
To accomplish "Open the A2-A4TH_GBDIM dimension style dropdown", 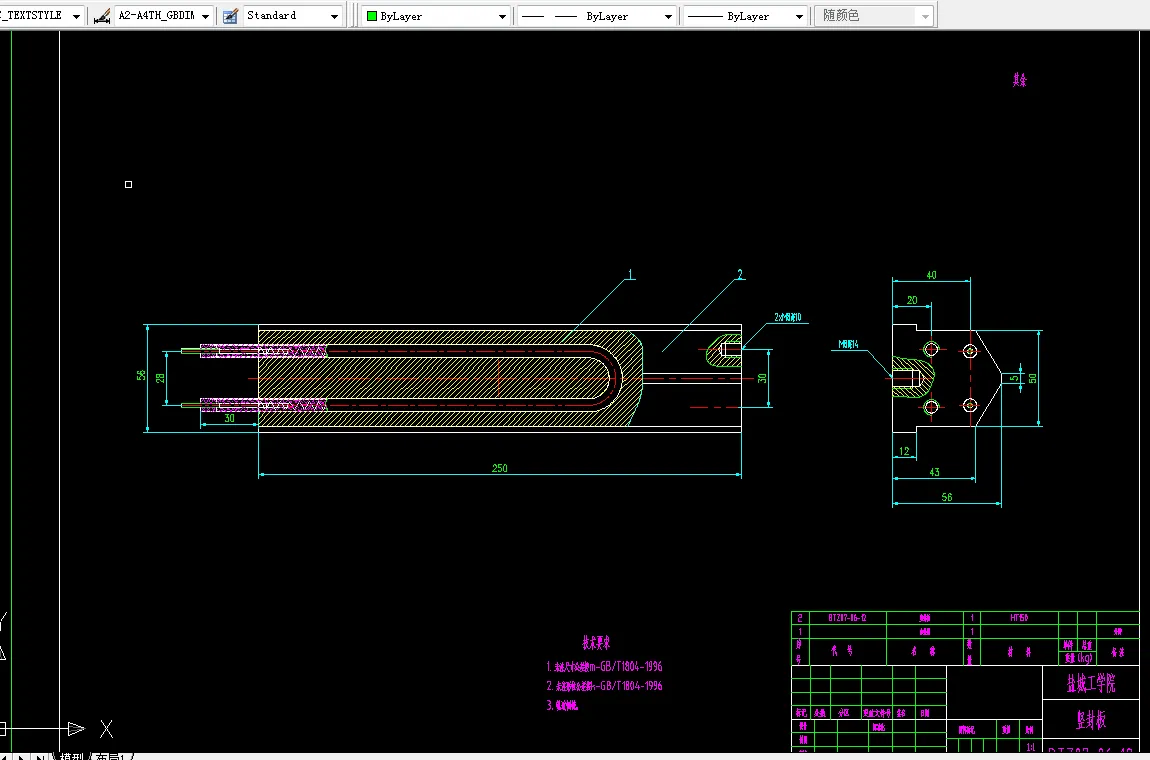I will click(205, 16).
